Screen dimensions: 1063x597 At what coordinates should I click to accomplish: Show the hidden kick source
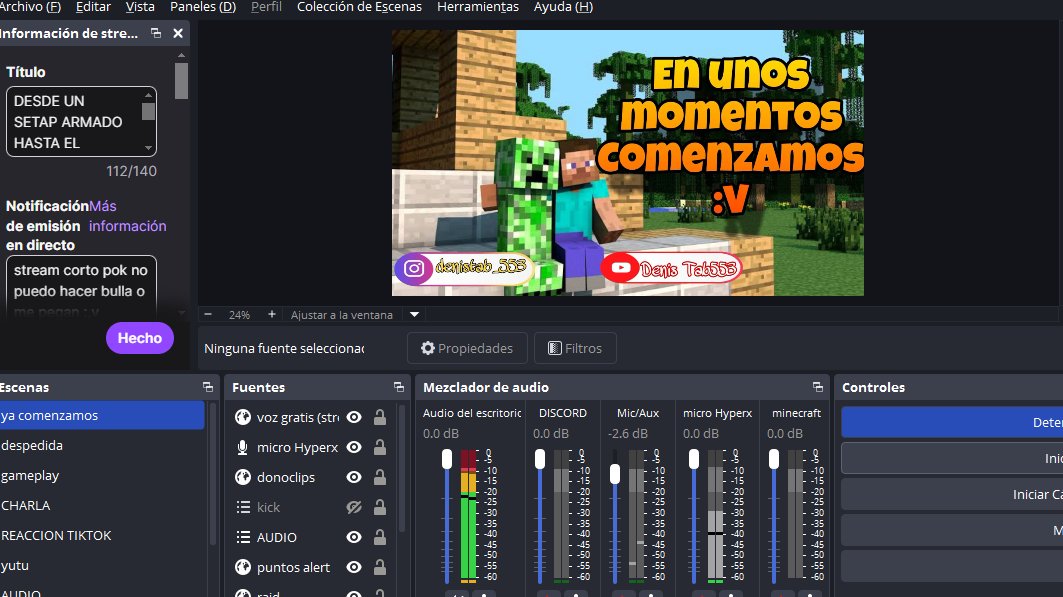coord(354,507)
